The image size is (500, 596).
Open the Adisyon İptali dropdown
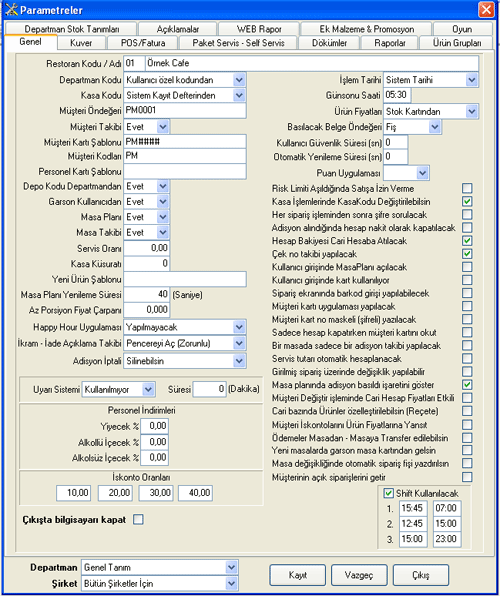coord(239,361)
